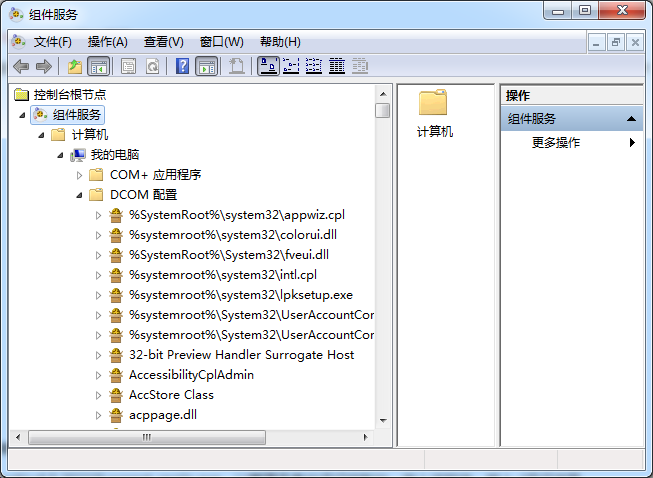This screenshot has width=653, height=478.
Task: Toggle the Show/Hide Action Pane button
Action: [x=207, y=66]
